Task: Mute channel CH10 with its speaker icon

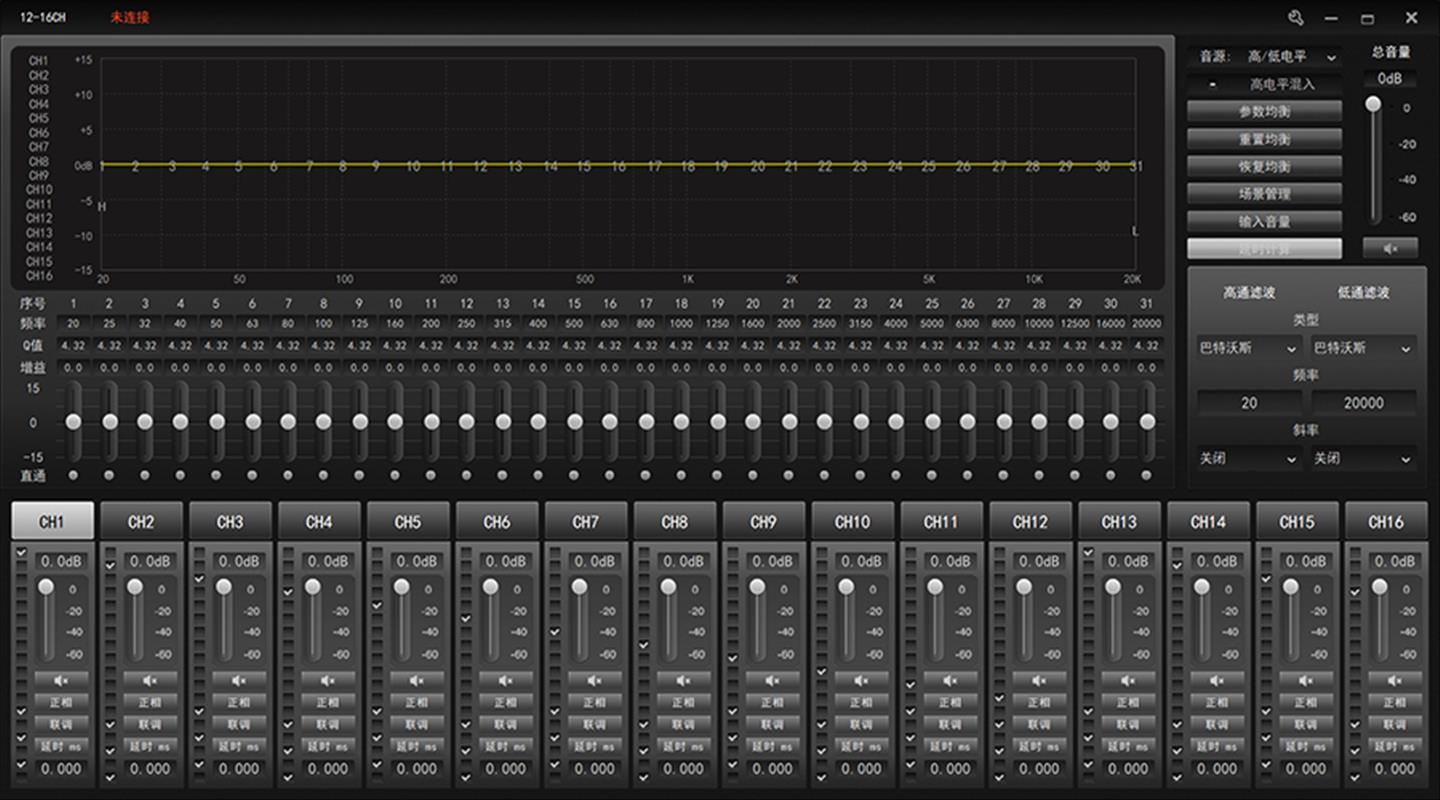Action: pos(861,680)
